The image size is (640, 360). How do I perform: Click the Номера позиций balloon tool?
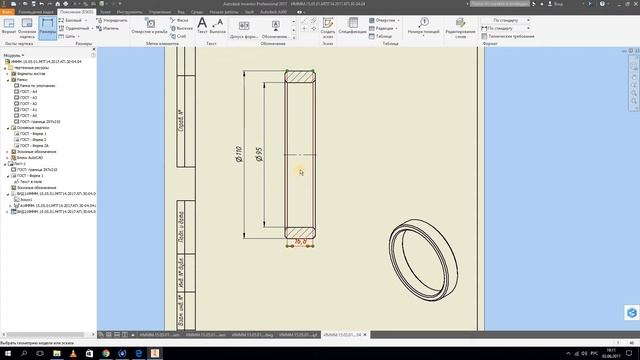[424, 26]
